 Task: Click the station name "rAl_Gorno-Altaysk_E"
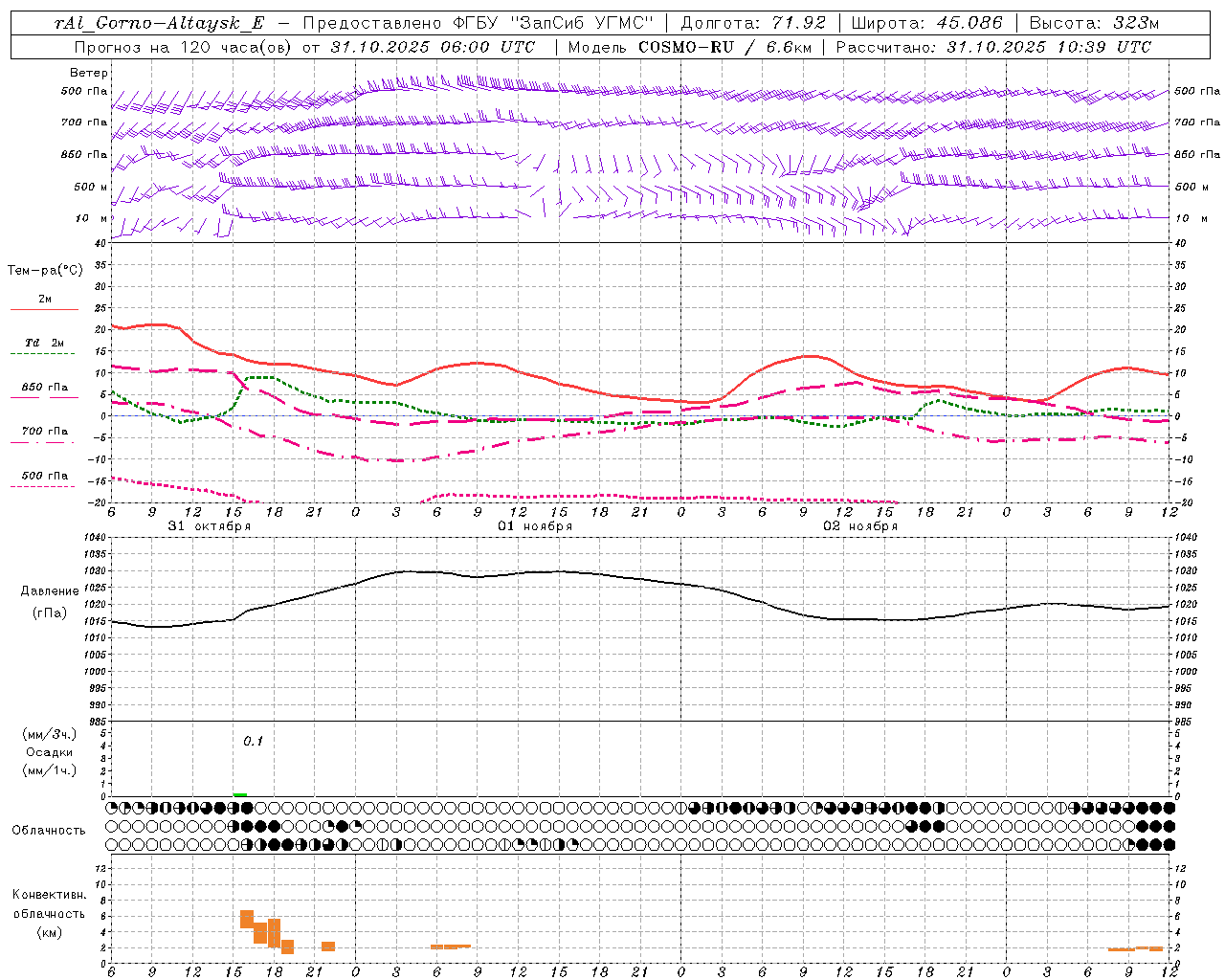click(158, 23)
